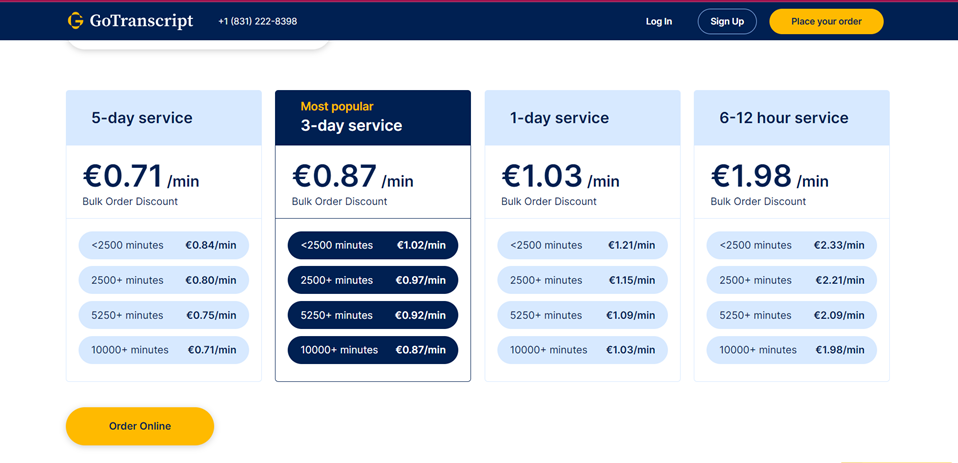Select the 3-day <2500 minutes €1.02/min tier
The width and height of the screenshot is (958, 463).
(x=372, y=245)
